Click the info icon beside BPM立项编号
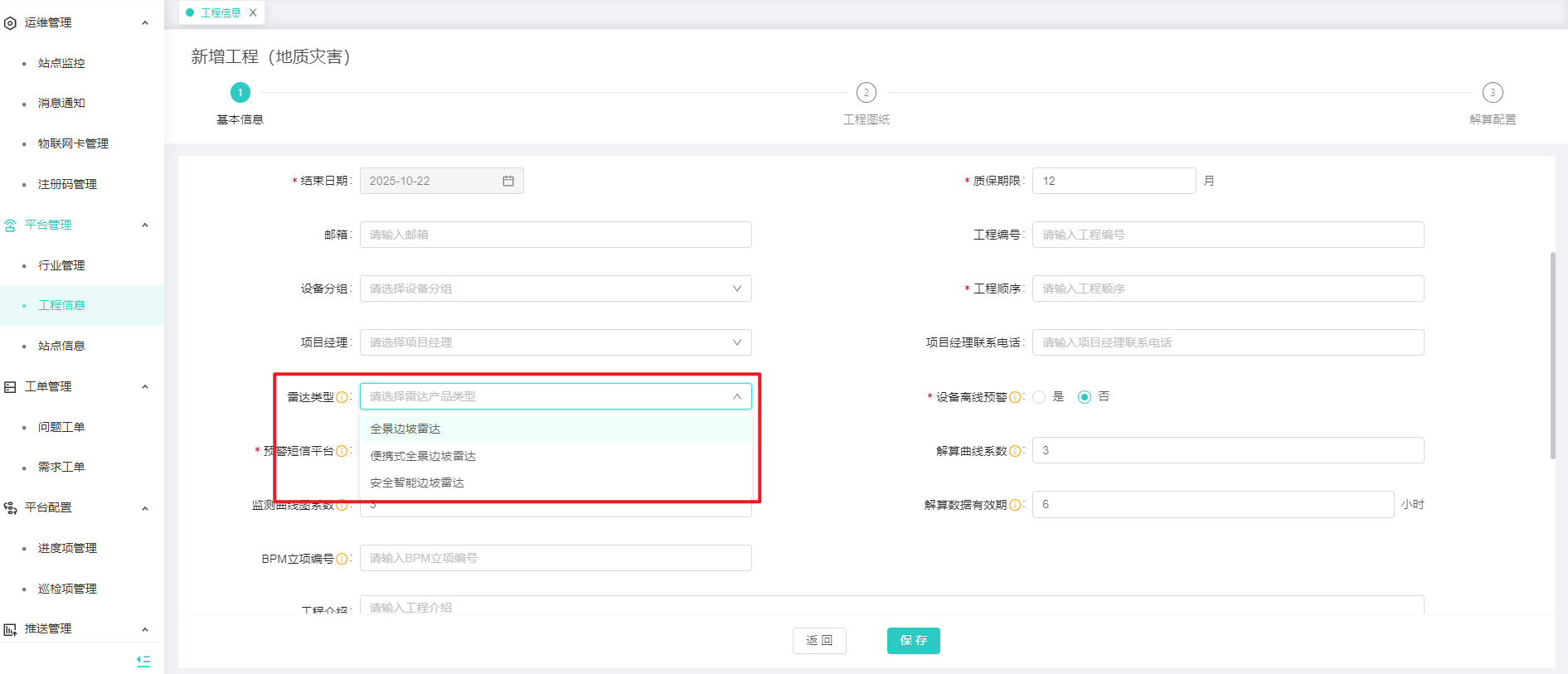 click(x=342, y=559)
